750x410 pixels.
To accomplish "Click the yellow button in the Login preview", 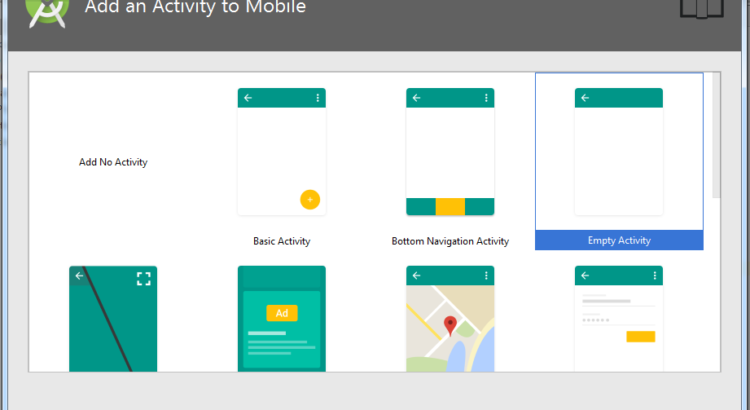I will point(640,337).
